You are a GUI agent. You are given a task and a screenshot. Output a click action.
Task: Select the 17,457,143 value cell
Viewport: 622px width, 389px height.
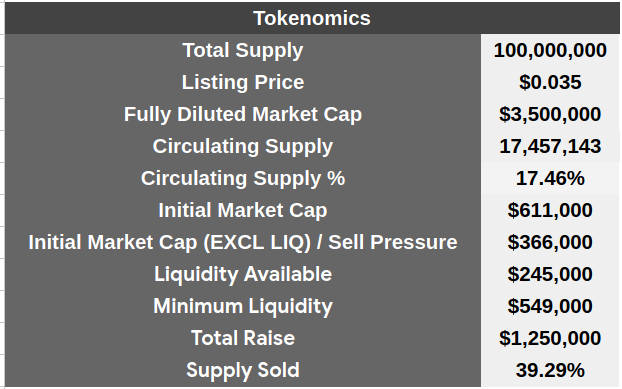click(550, 146)
